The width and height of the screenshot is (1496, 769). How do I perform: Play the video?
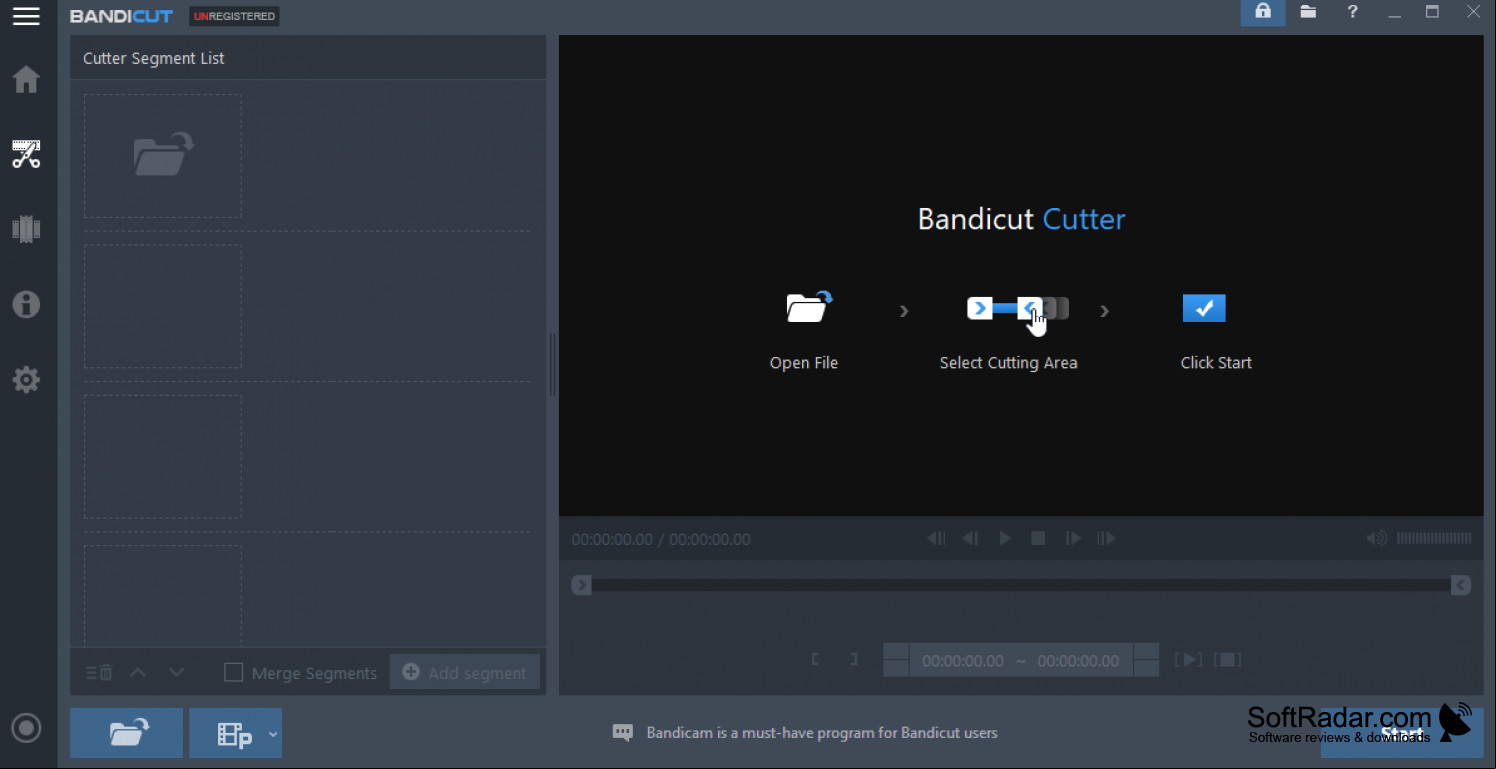point(1005,538)
